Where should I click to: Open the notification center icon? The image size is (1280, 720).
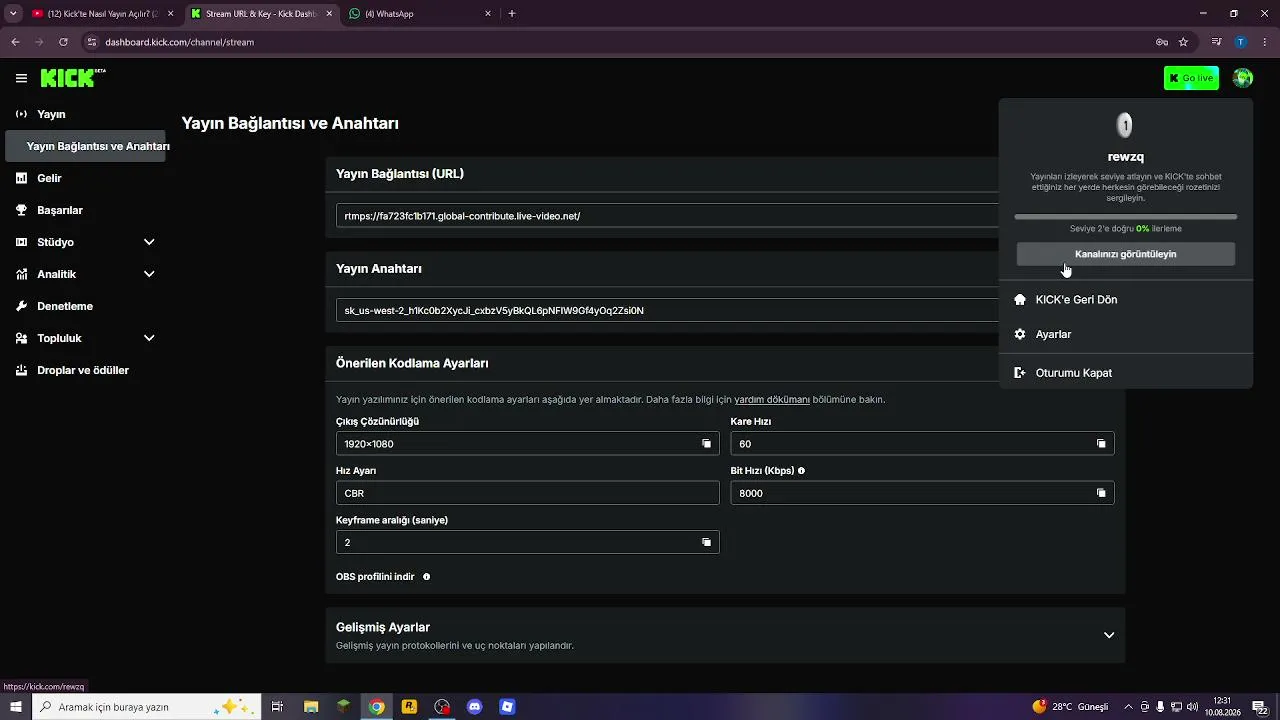(x=1260, y=707)
